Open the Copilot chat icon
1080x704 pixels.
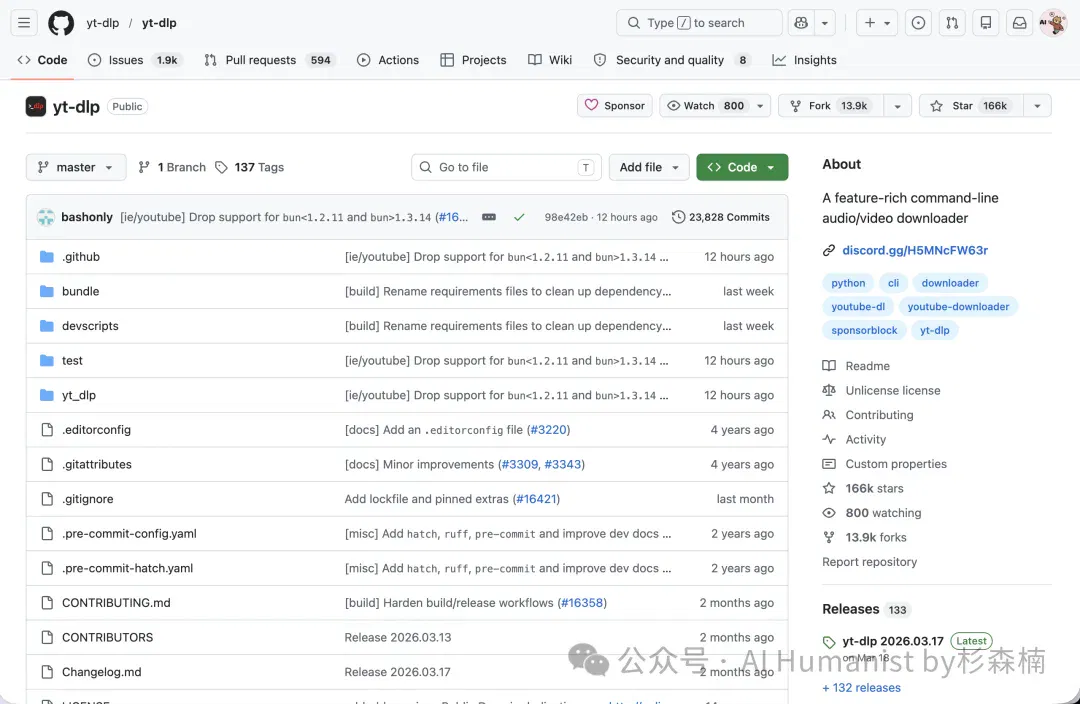(x=801, y=23)
